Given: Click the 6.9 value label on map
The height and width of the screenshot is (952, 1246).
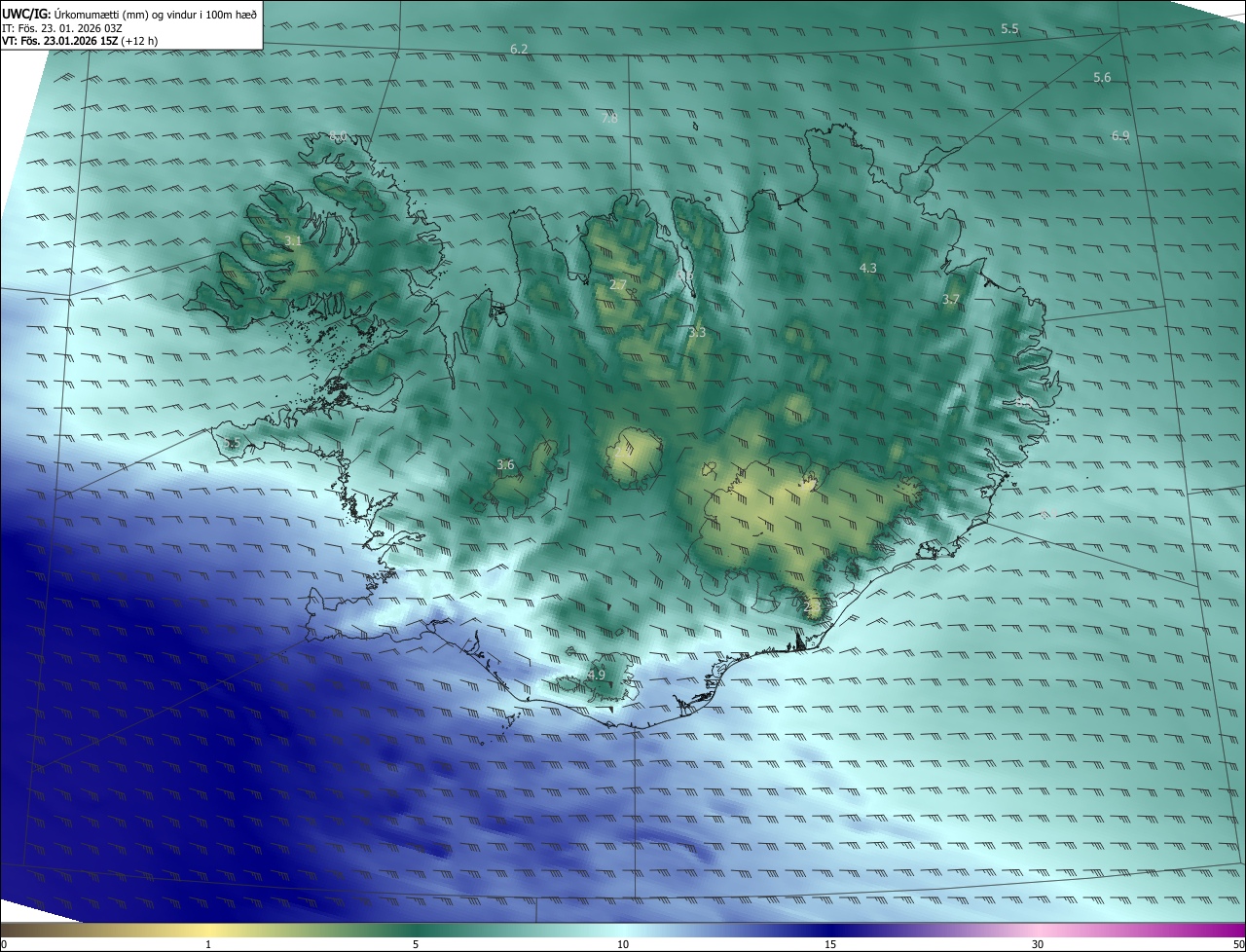Looking at the screenshot, I should point(1120,136).
